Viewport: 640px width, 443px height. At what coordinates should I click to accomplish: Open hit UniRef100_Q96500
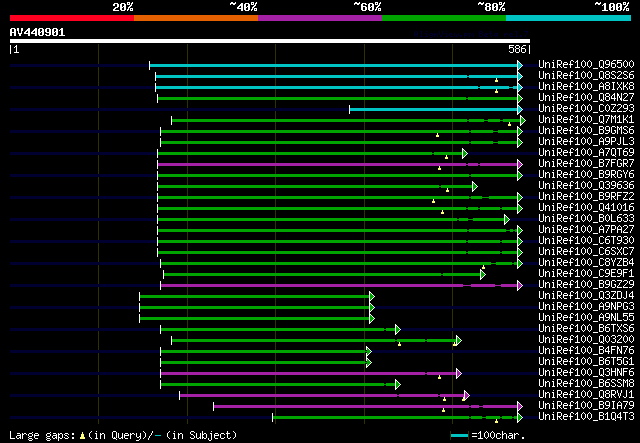click(x=586, y=65)
